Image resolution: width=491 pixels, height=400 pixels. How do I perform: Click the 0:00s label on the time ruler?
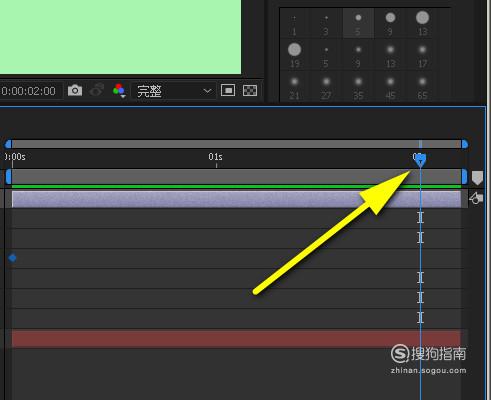click(15, 157)
